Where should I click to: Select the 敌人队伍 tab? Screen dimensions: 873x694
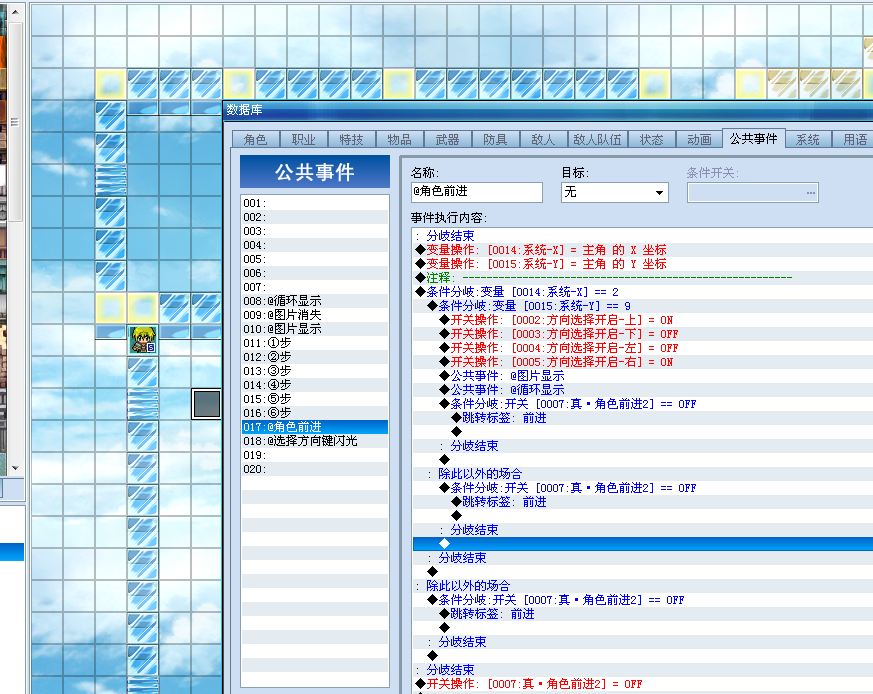[597, 139]
